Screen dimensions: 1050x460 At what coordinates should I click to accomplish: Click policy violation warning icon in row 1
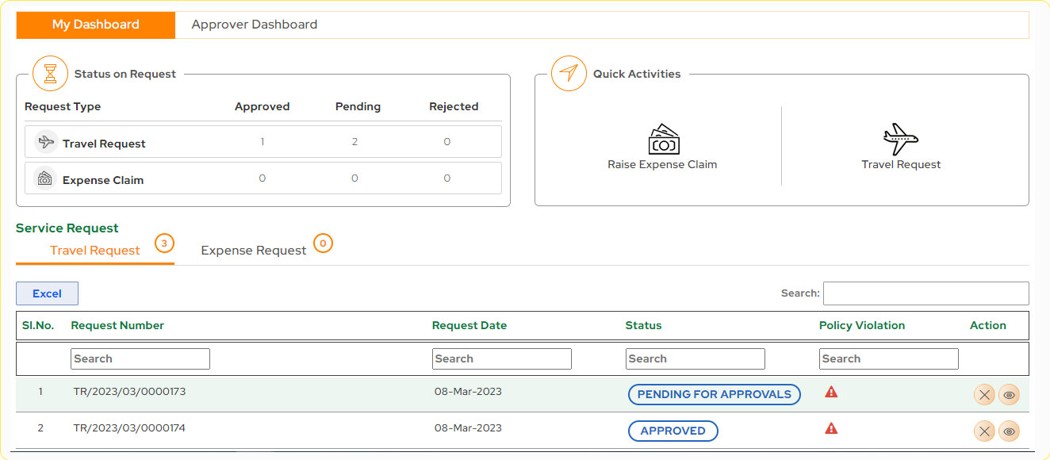point(831,392)
